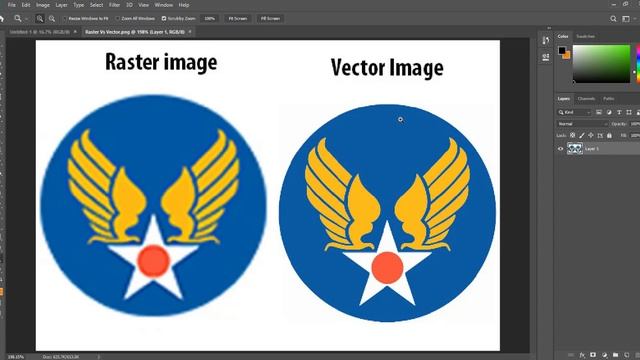The height and width of the screenshot is (360, 640).
Task: Click the 100% zoom button
Action: click(x=209, y=18)
